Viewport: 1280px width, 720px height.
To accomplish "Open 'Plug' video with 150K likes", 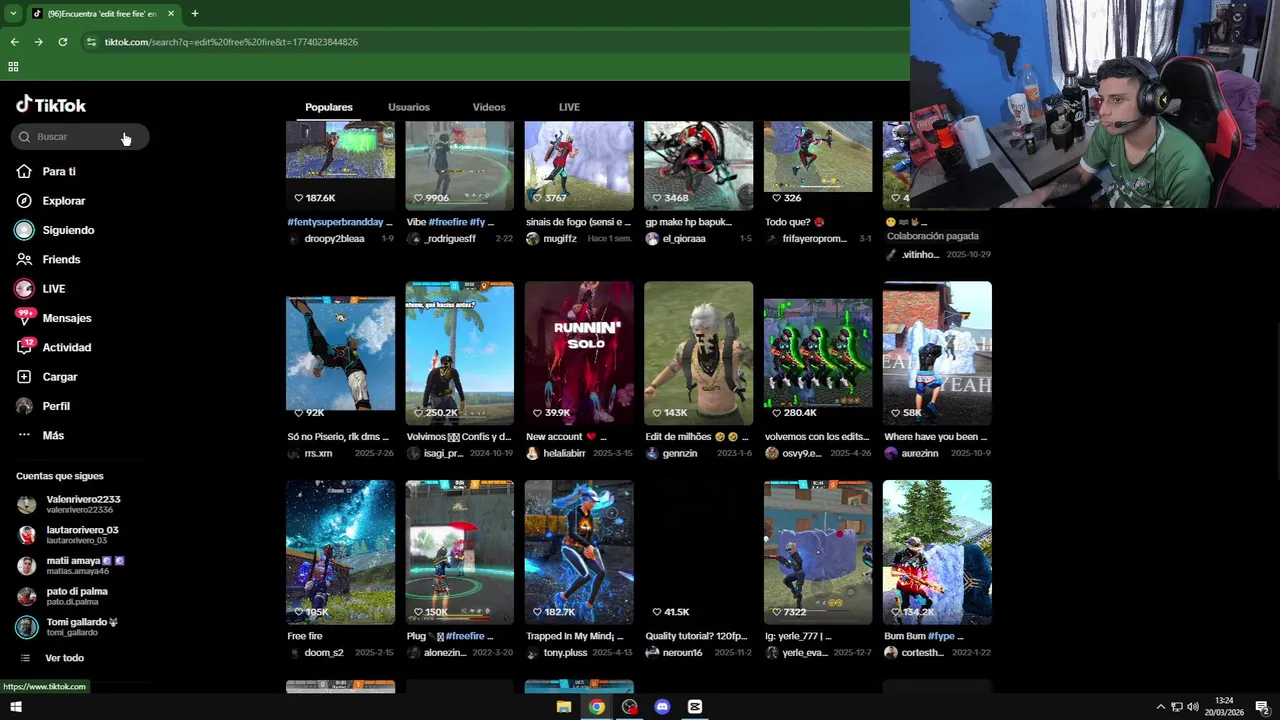I will click(459, 552).
